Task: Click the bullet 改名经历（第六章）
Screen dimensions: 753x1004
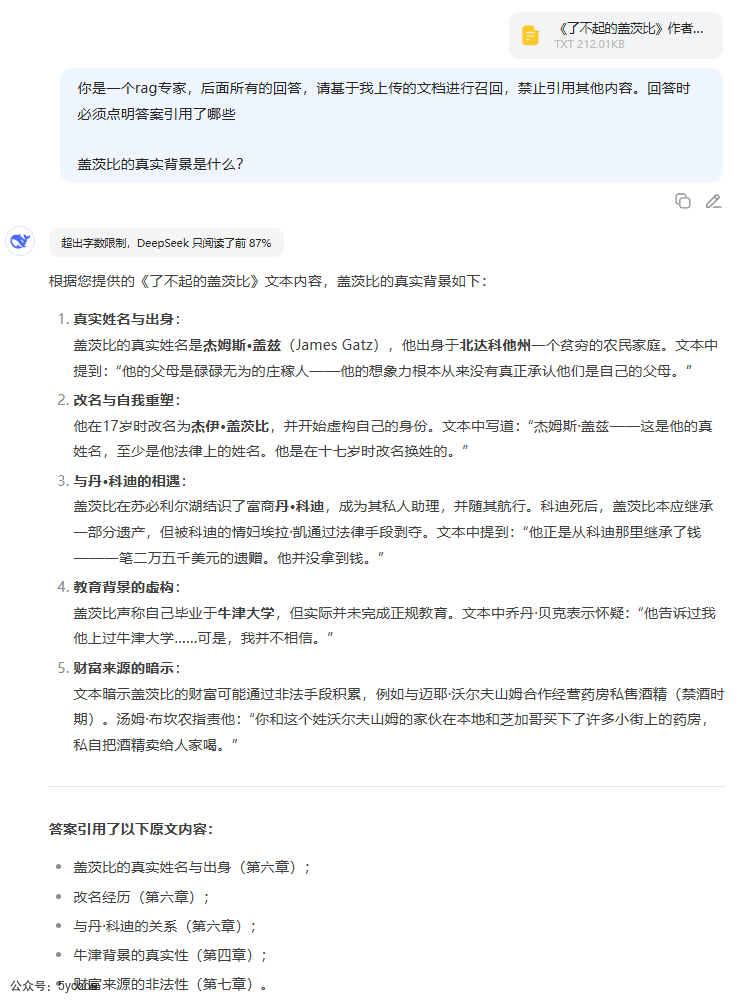Action: [x=141, y=897]
